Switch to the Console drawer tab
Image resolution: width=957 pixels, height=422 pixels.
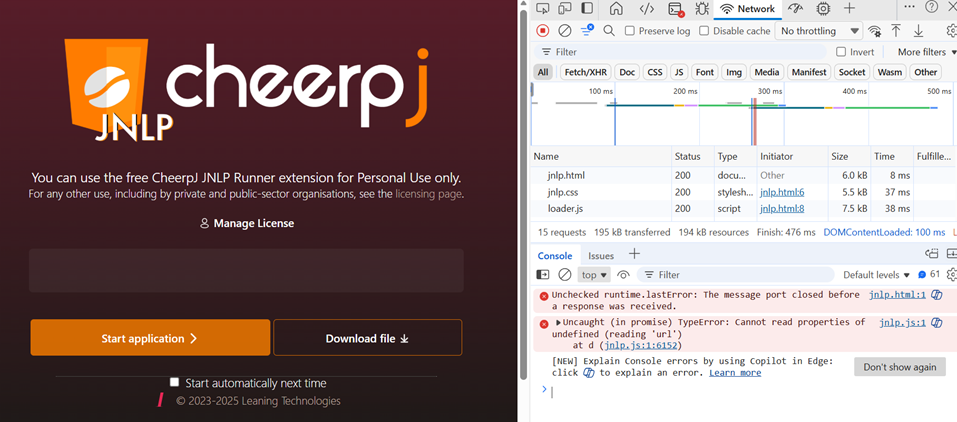click(555, 255)
